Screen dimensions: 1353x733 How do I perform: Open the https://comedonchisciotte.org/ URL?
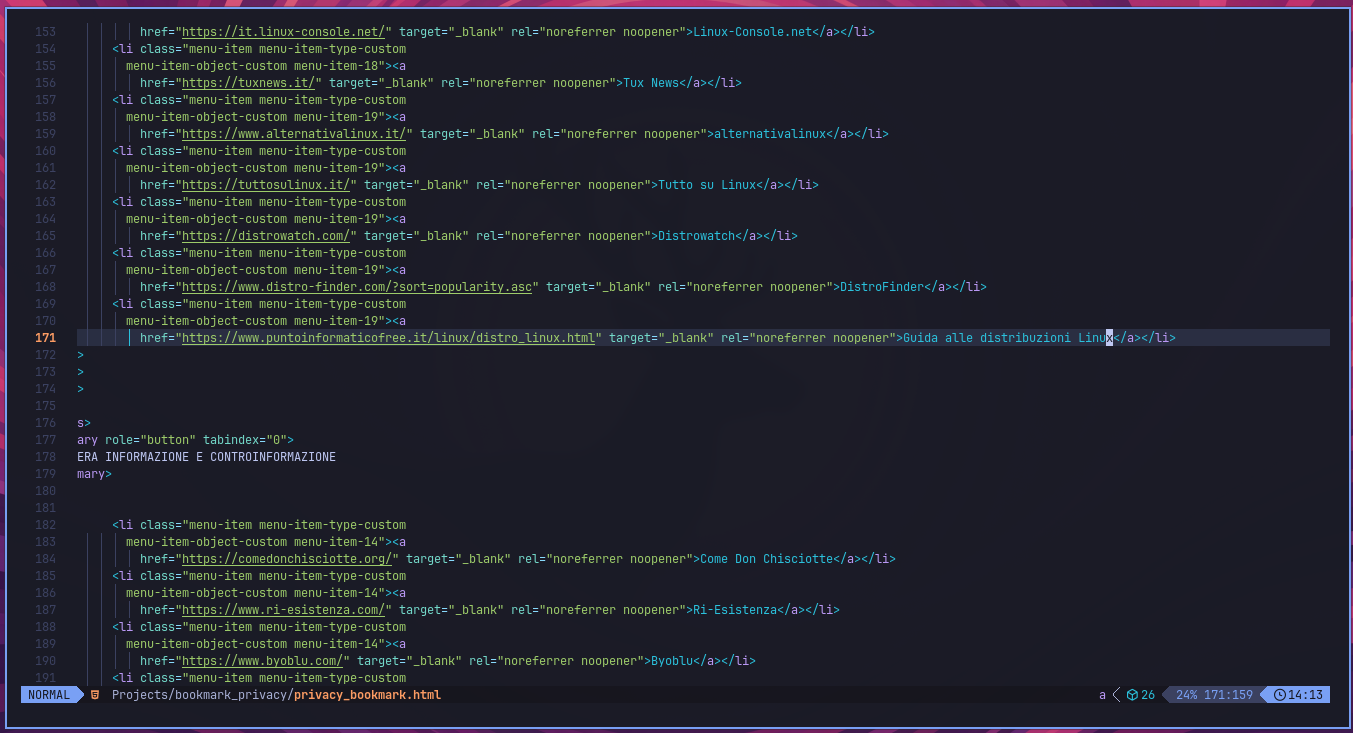coord(287,559)
